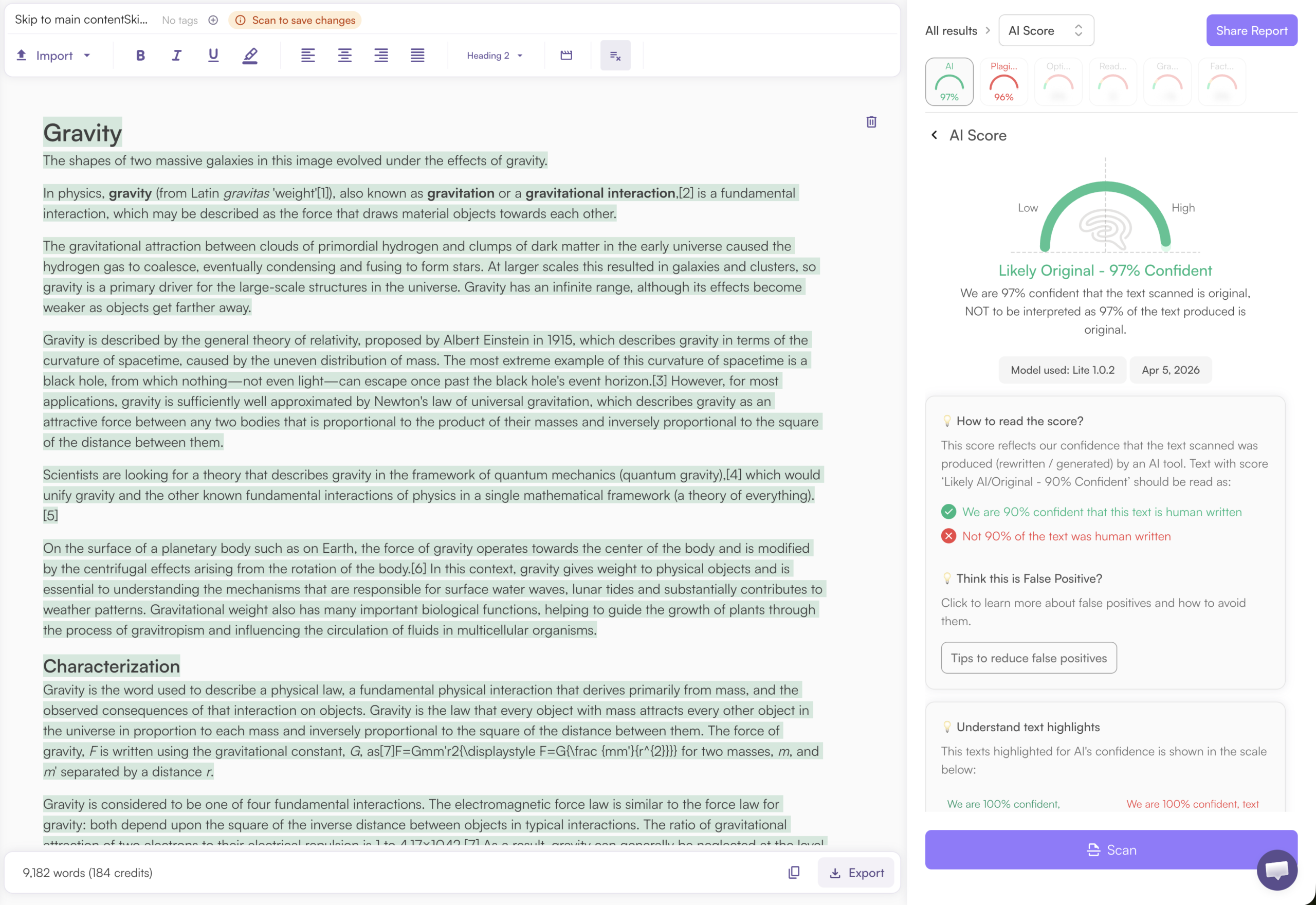The image size is (1316, 905).
Task: Add a tag with plus icon
Action: pyautogui.click(x=213, y=21)
